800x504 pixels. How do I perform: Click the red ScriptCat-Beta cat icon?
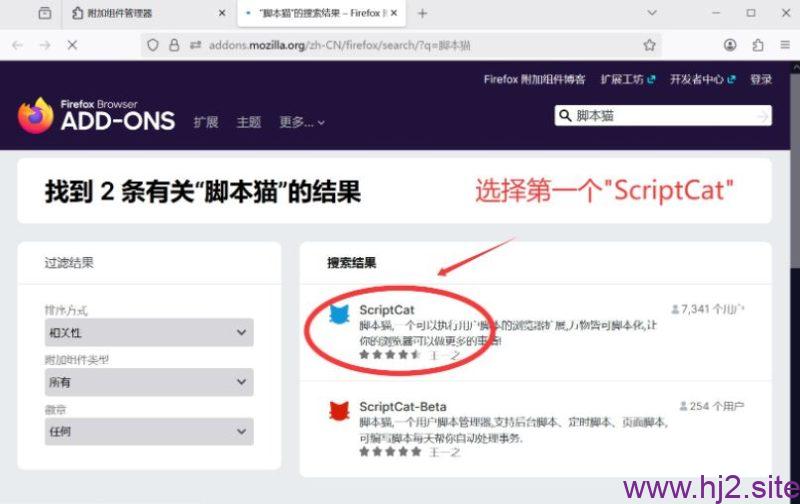click(339, 411)
